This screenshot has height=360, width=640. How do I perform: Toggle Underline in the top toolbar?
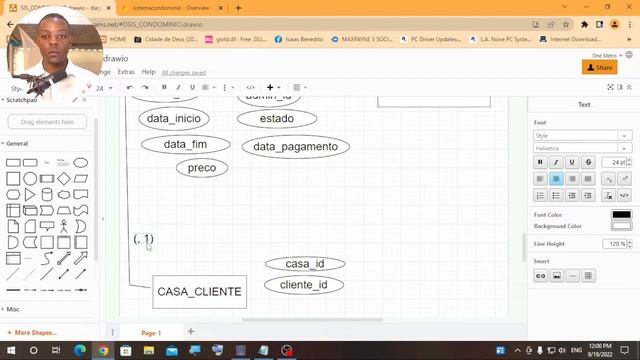pos(192,87)
